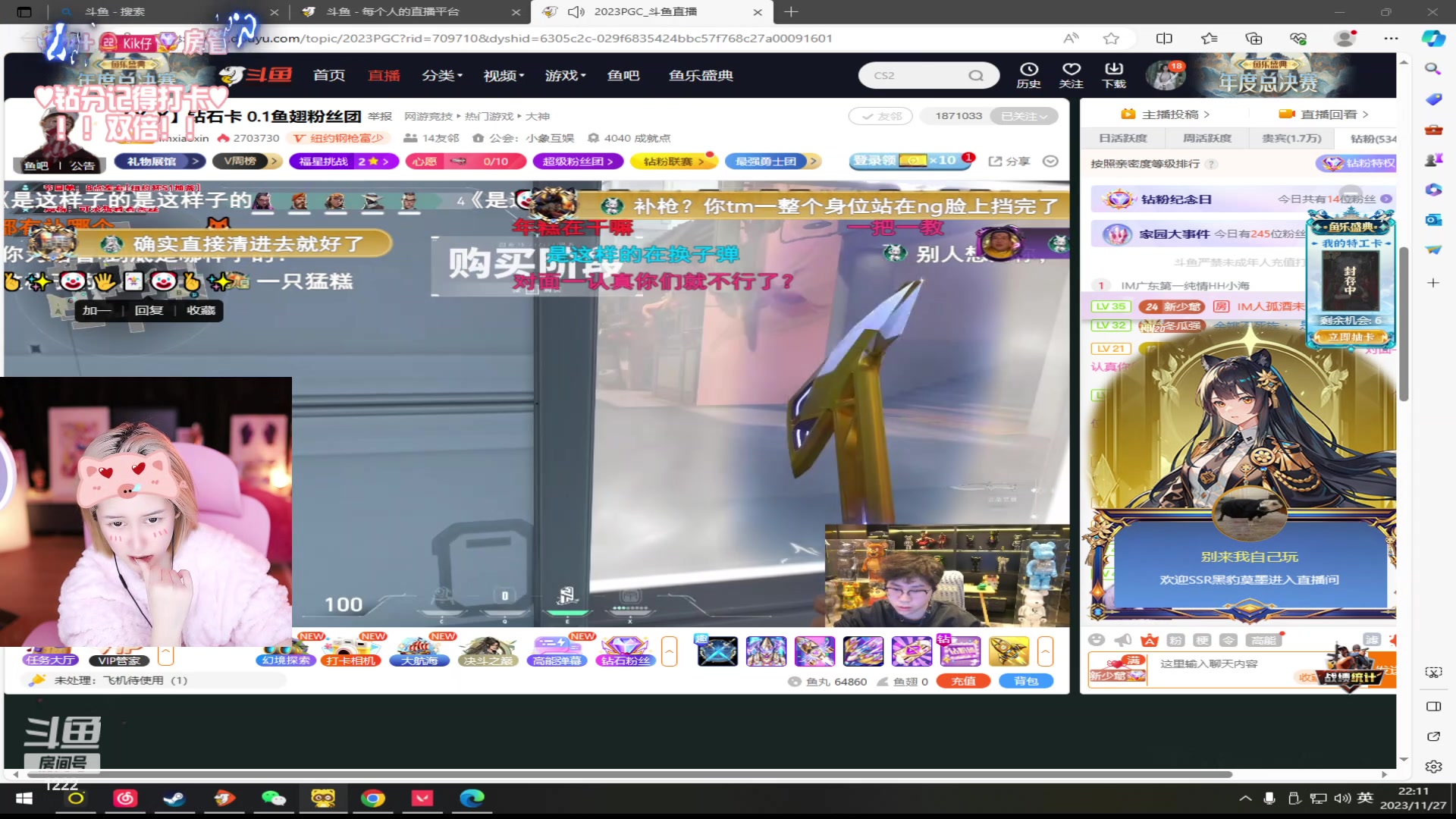Click the 下载 download icon
The width and height of the screenshot is (1456, 819).
1114,75
